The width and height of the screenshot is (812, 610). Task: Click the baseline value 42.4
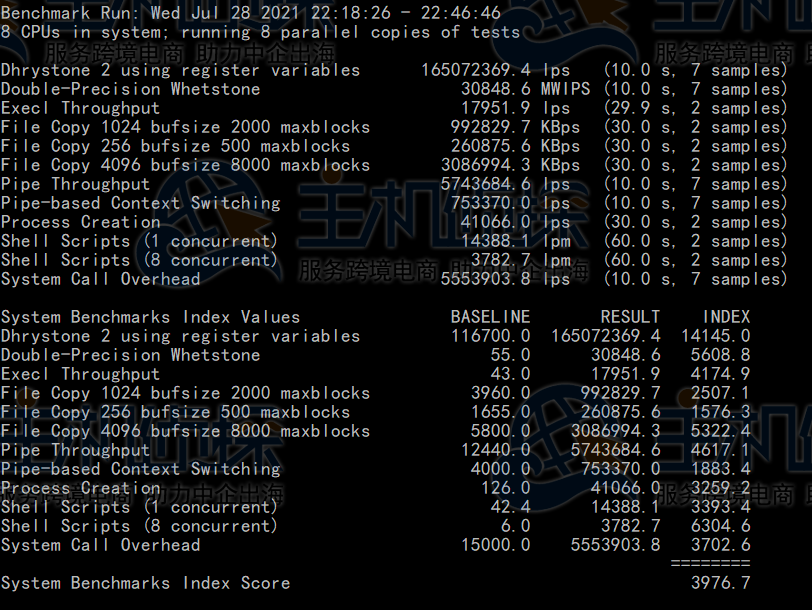tap(510, 507)
